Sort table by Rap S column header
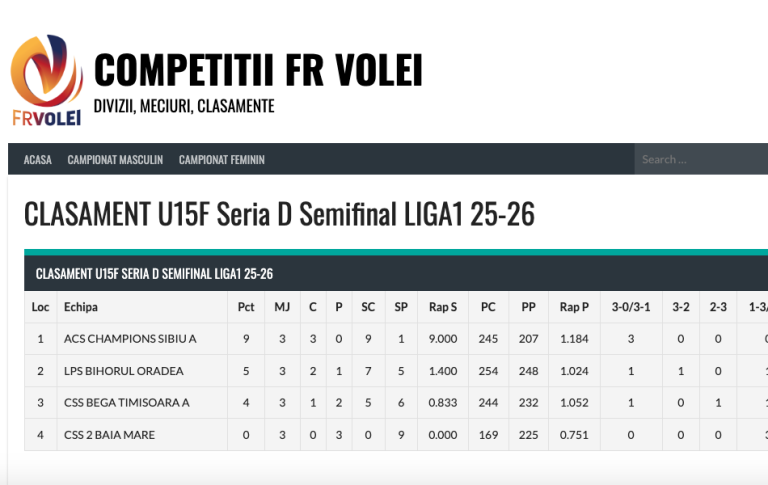The image size is (768, 485). pos(443,307)
